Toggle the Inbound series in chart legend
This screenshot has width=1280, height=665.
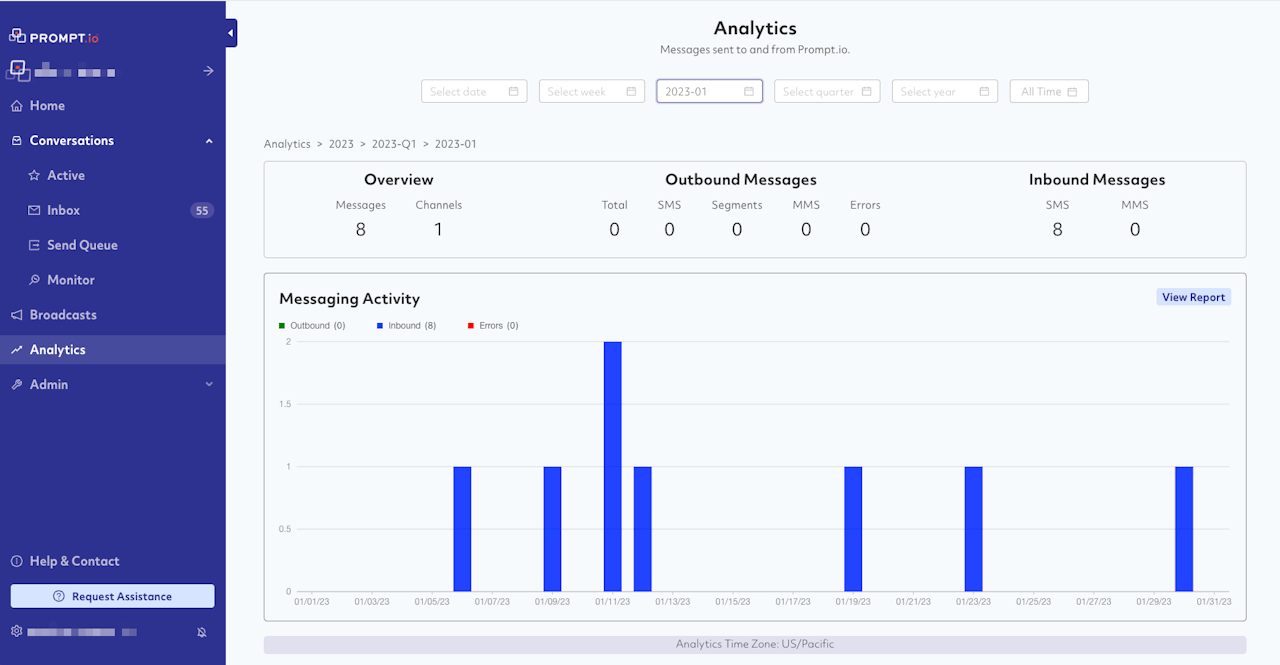tap(406, 326)
